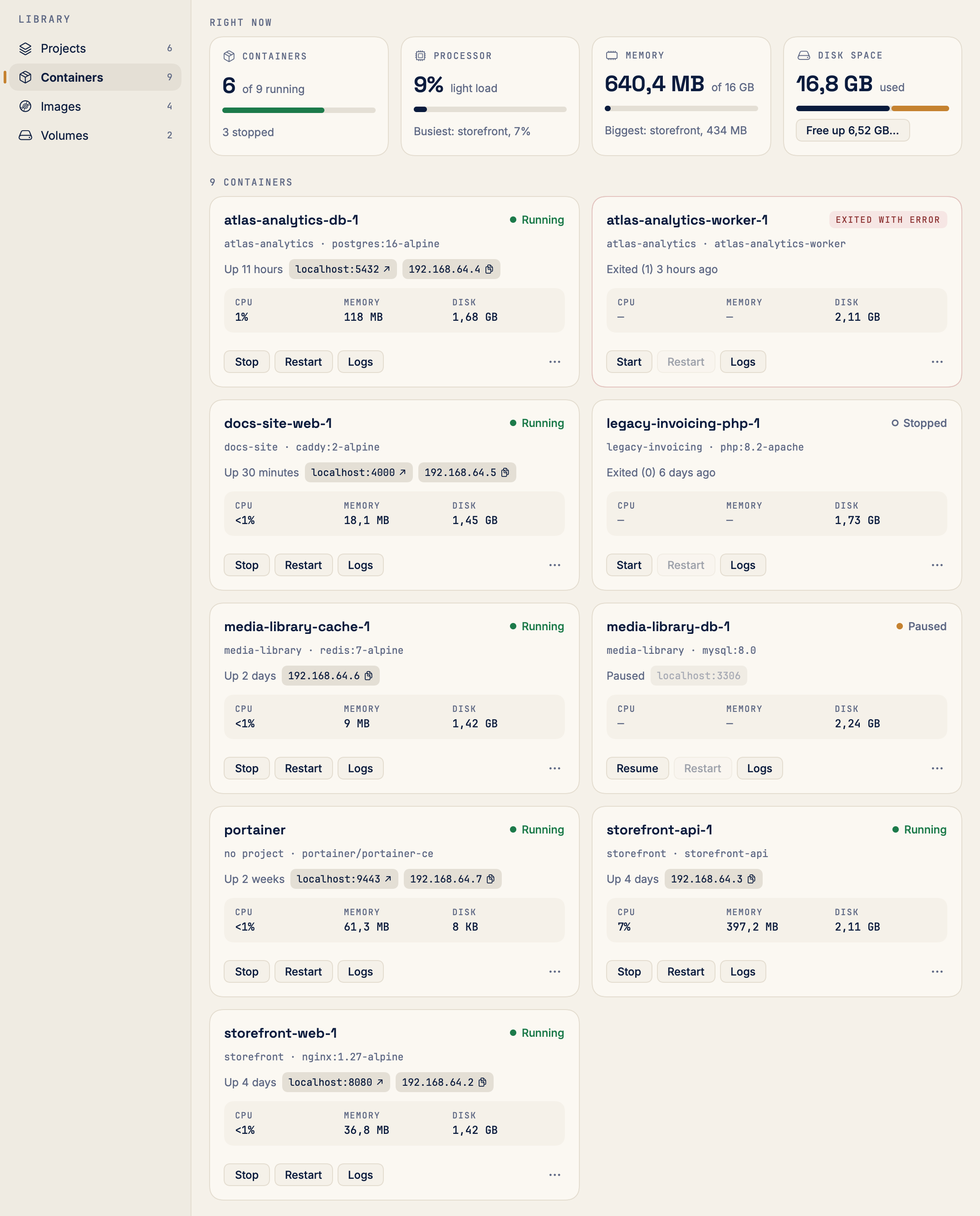Open localhost:4000 for docs-site-web-1
This screenshot has height=1216, width=980.
(x=358, y=472)
